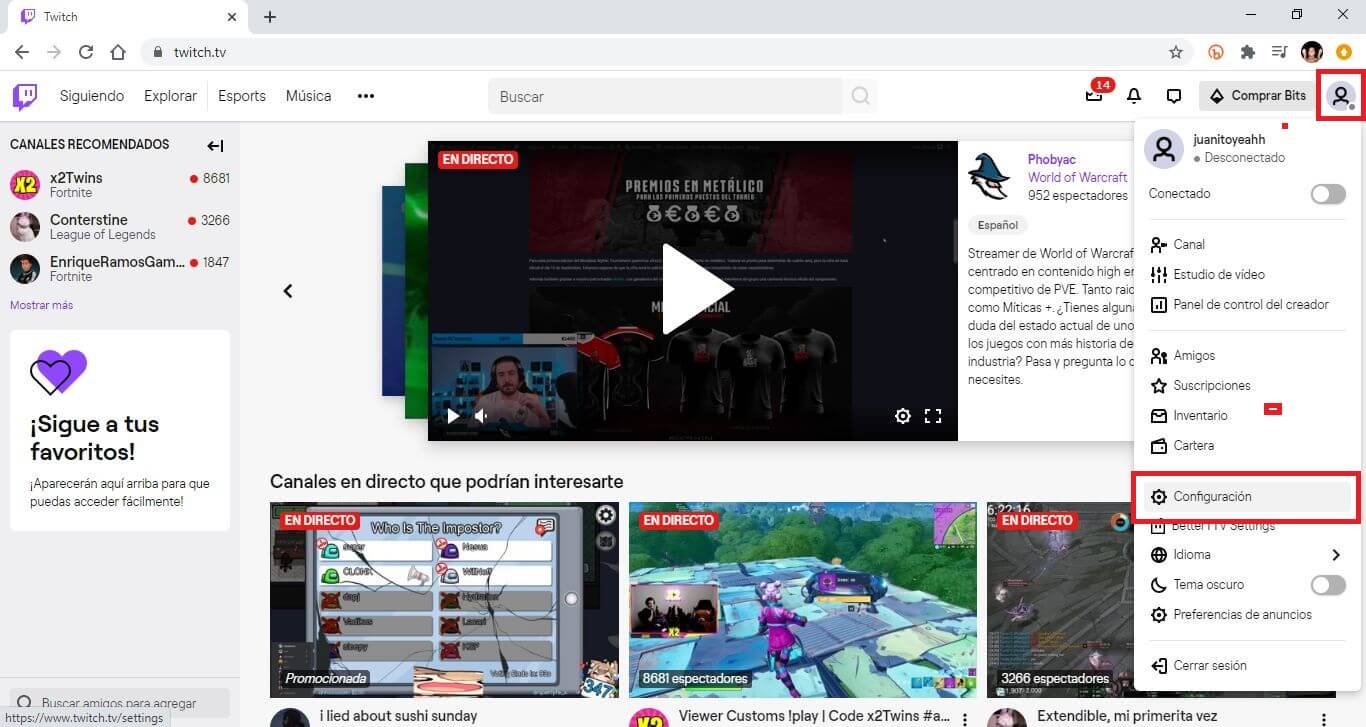Open the Esports section
Viewport: 1366px width, 727px height.
click(242, 96)
